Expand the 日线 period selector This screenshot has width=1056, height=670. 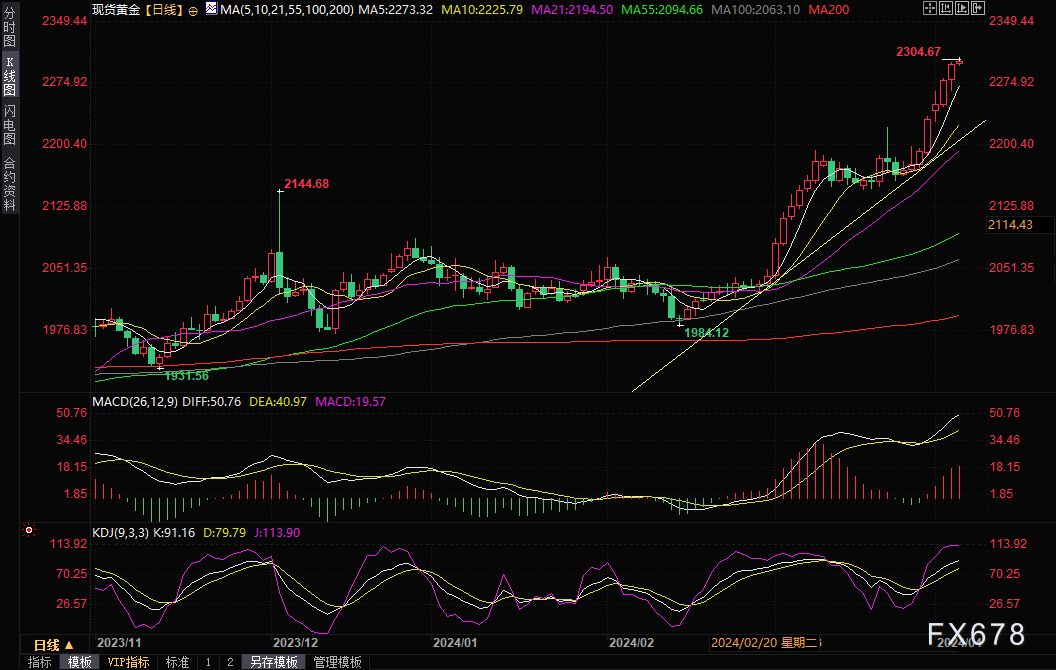coord(54,644)
